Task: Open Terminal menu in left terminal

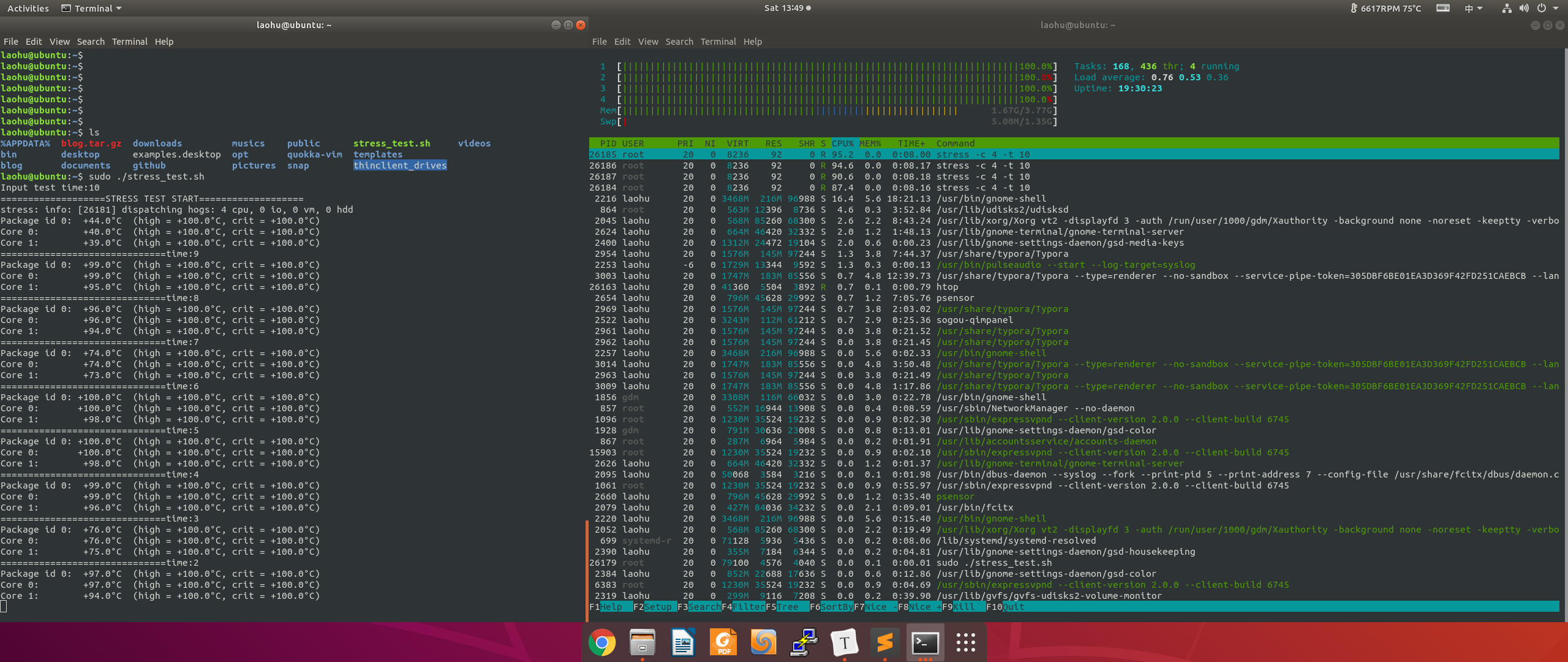Action: coord(129,42)
